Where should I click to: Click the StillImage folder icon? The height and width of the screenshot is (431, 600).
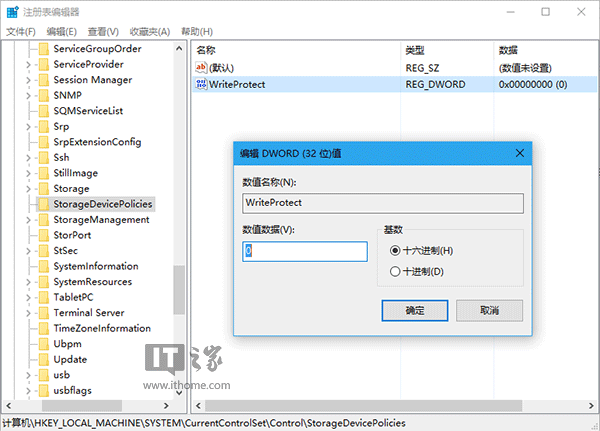pyautogui.click(x=44, y=173)
